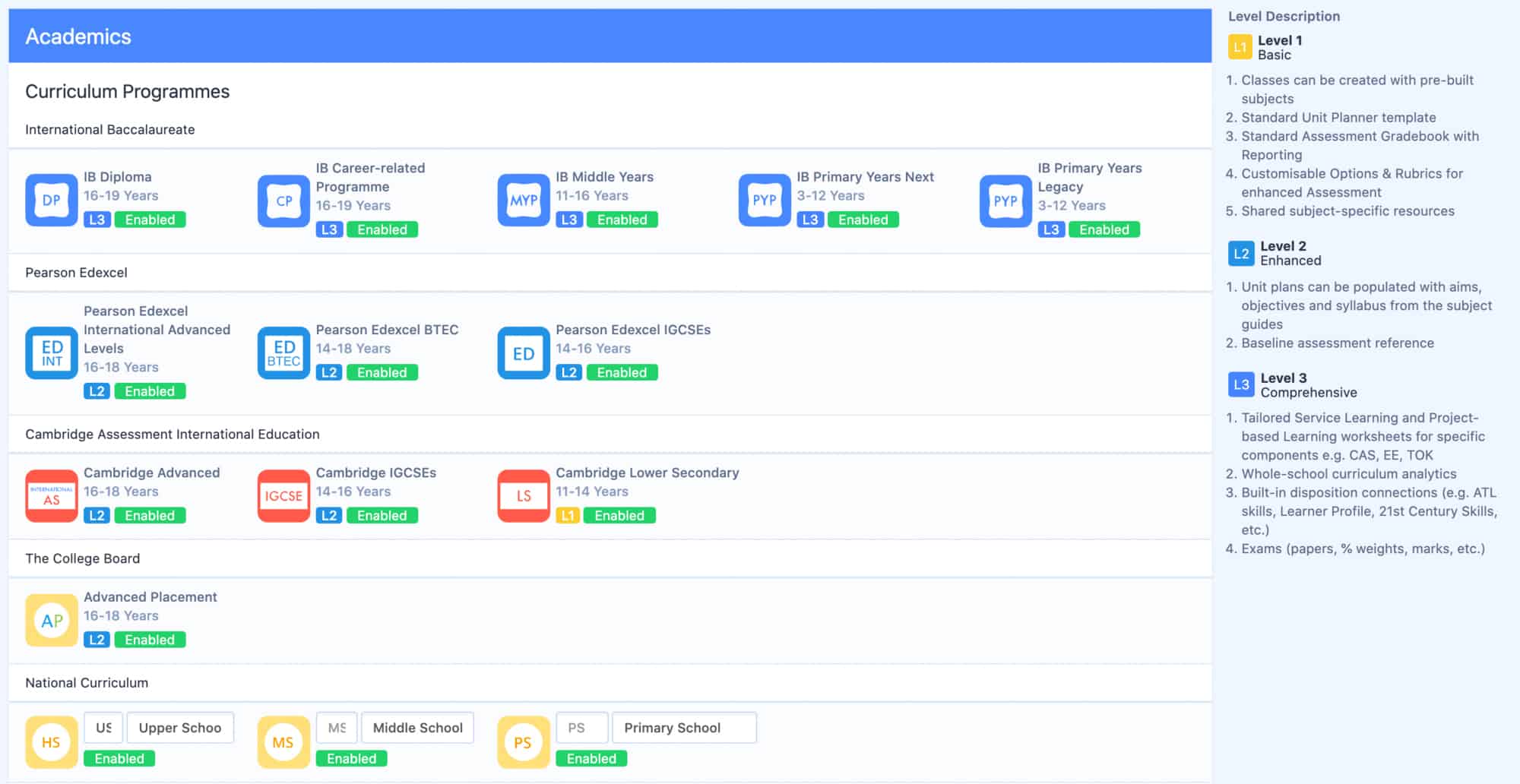1520x784 pixels.
Task: Toggle Enabled for Pearson Edexcel International Advanced Levels
Action: pos(150,391)
